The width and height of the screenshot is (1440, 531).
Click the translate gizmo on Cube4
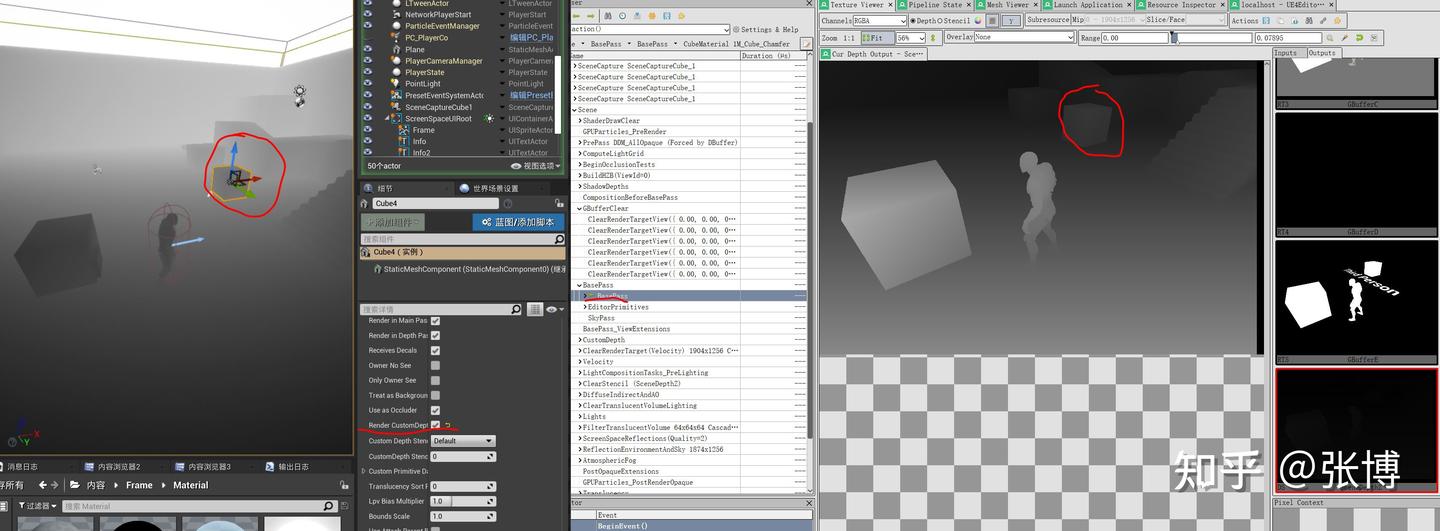(237, 178)
